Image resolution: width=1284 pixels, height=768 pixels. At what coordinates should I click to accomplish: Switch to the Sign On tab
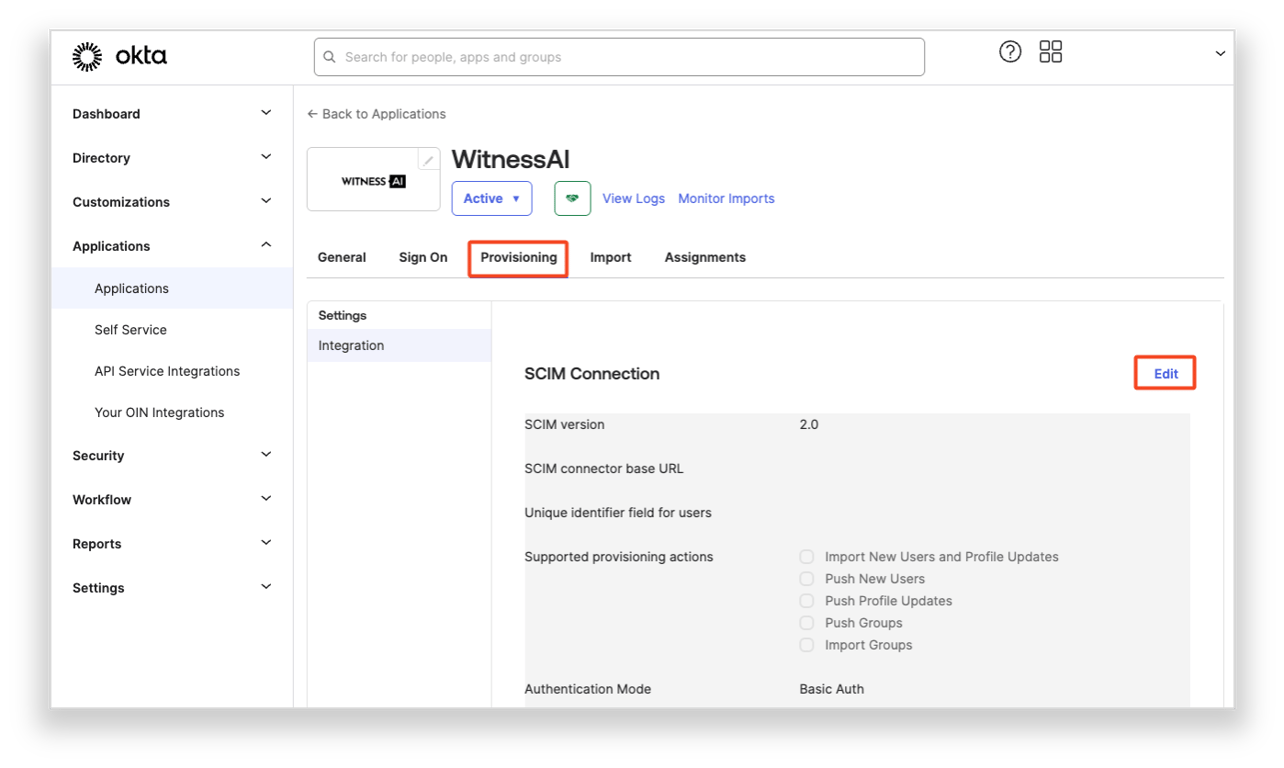point(423,257)
